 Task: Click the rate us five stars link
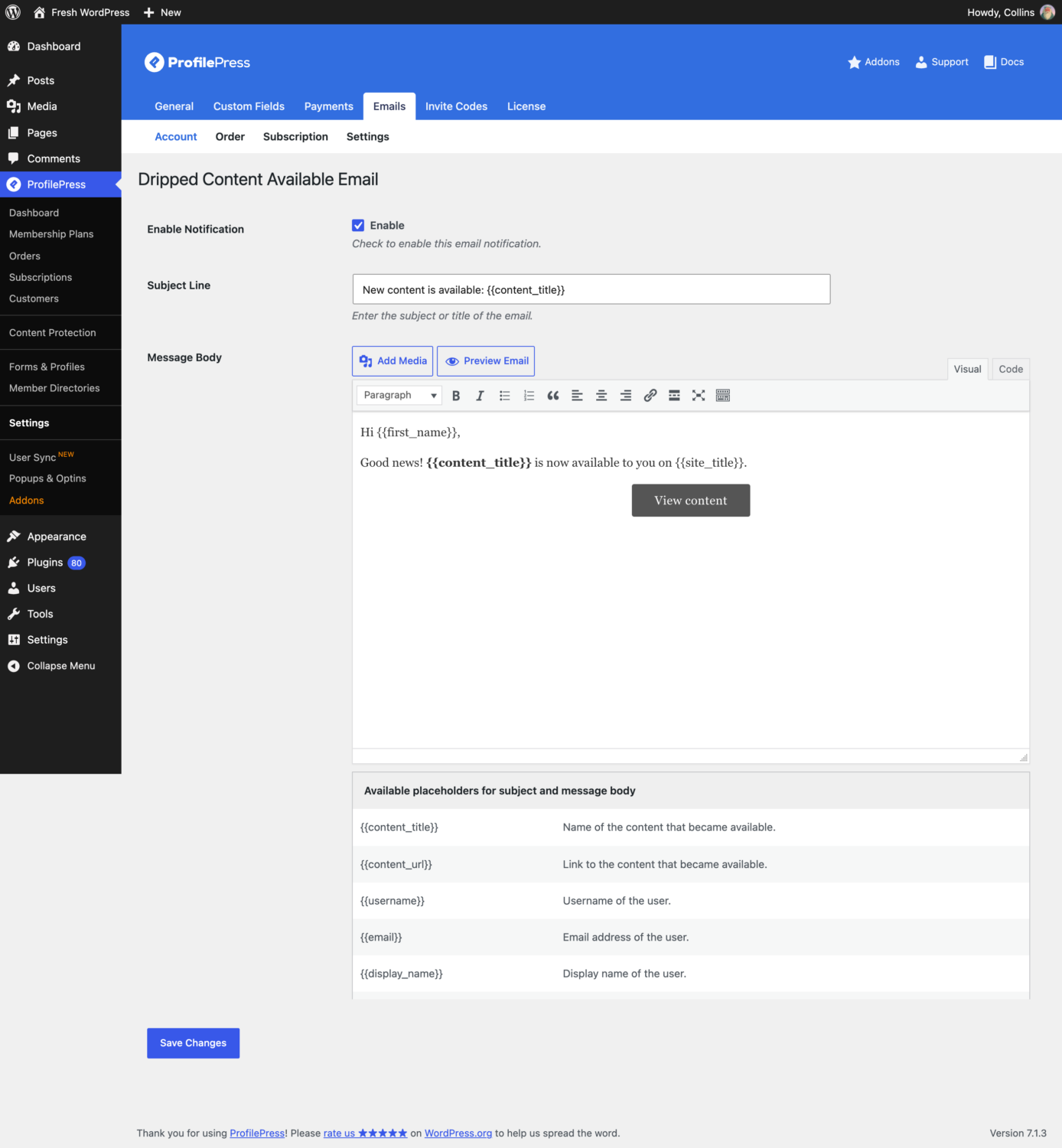pyautogui.click(x=365, y=1133)
